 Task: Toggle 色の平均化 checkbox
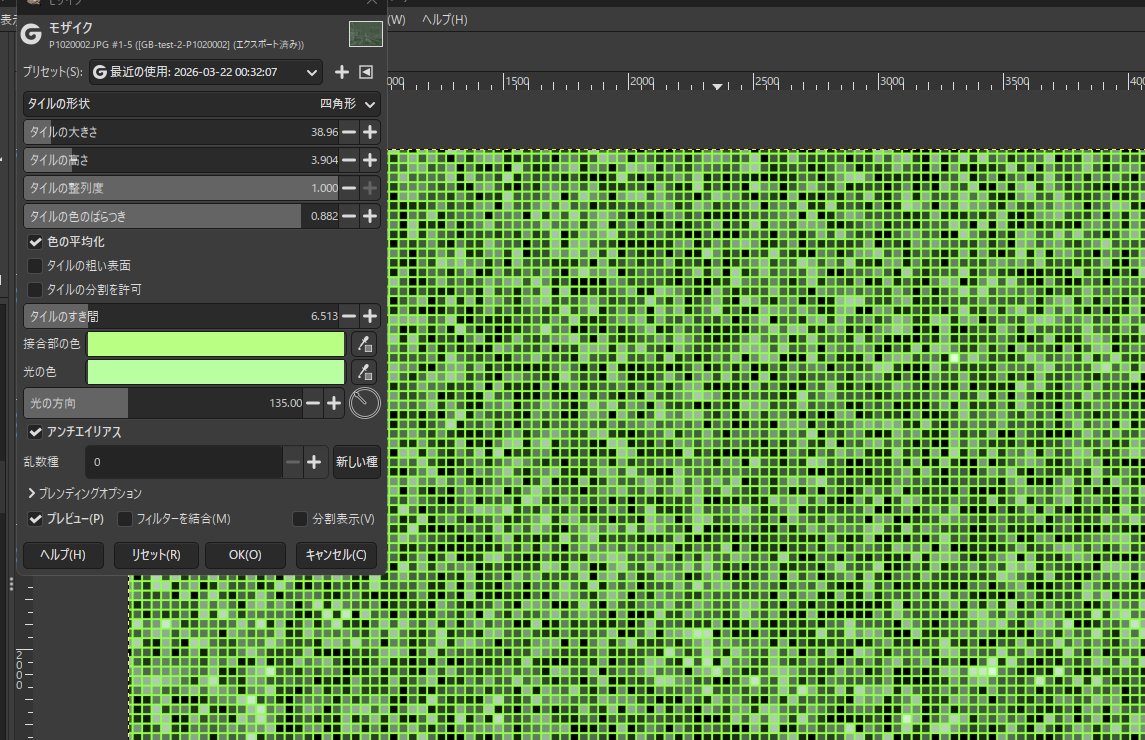pyautogui.click(x=35, y=242)
